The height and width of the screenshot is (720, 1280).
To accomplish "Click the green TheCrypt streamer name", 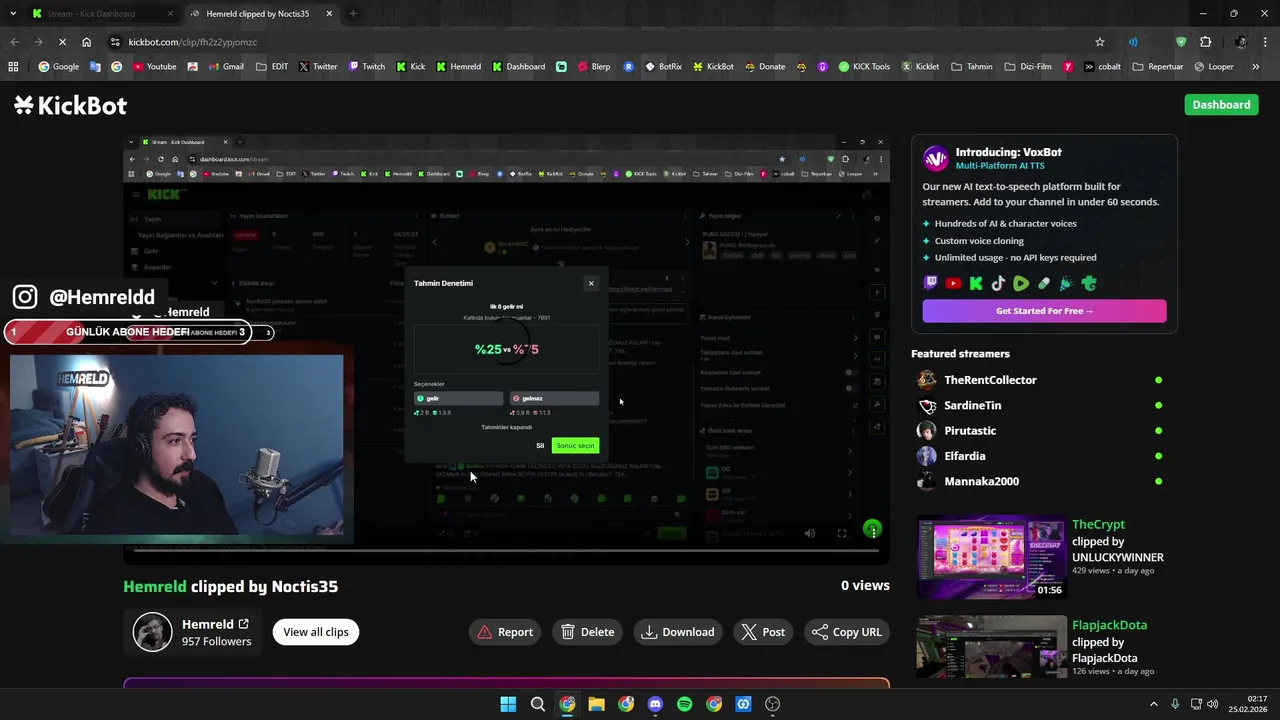I will coord(1098,524).
